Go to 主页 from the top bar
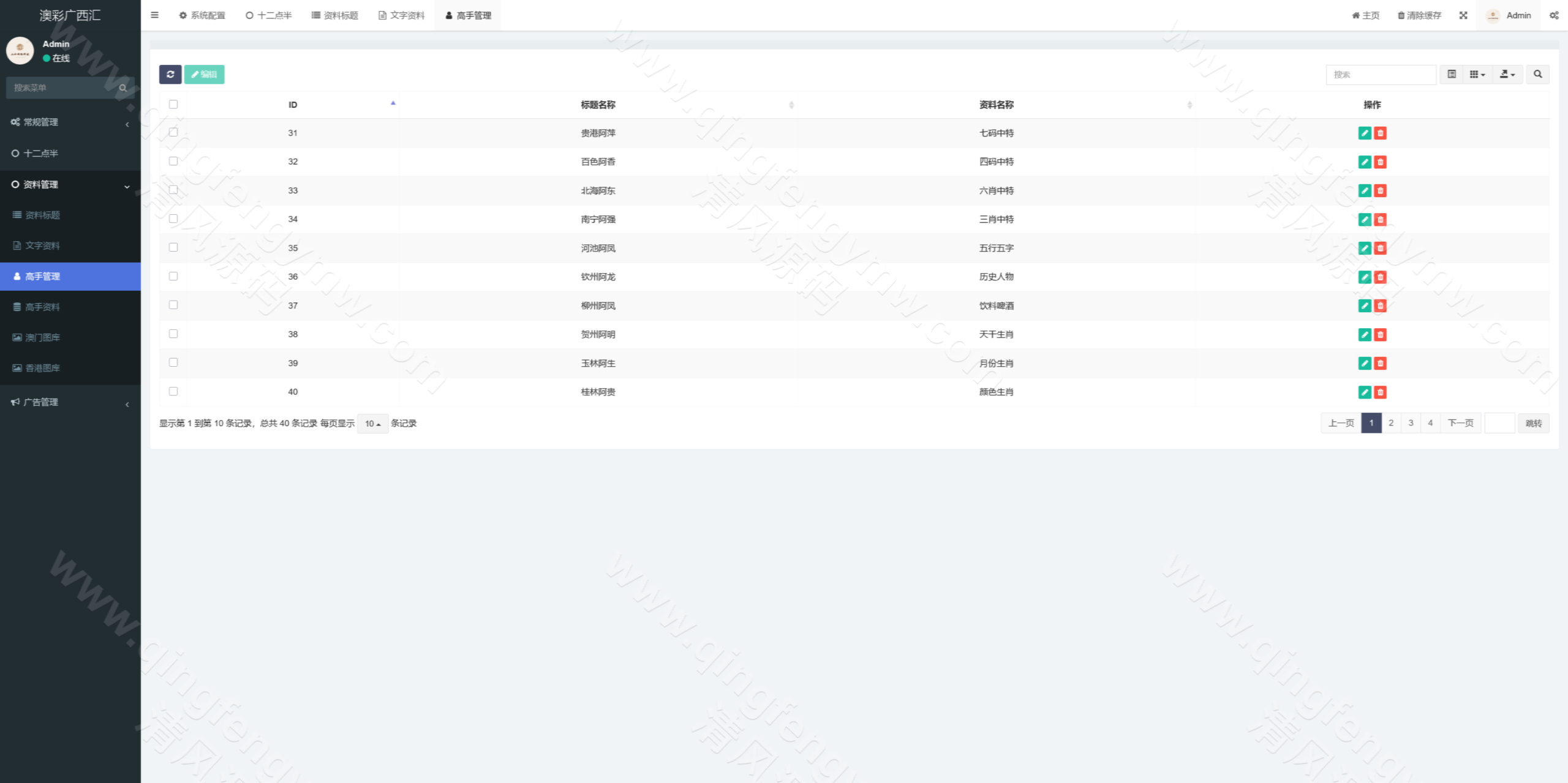The height and width of the screenshot is (783, 1568). pos(1365,15)
